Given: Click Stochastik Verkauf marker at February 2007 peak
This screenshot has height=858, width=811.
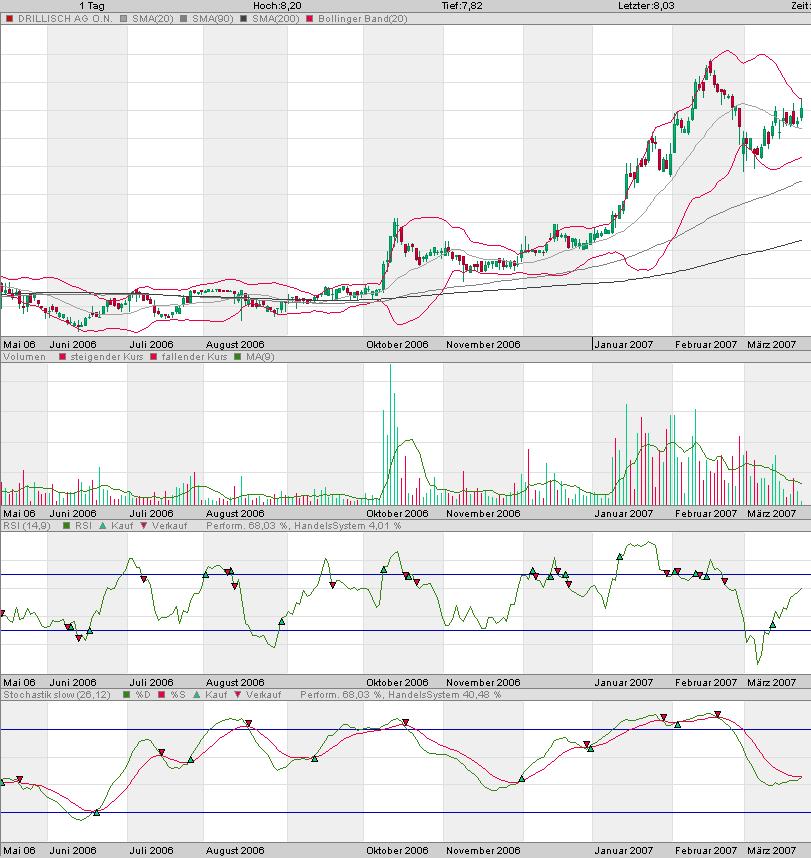Looking at the screenshot, I should (x=717, y=714).
